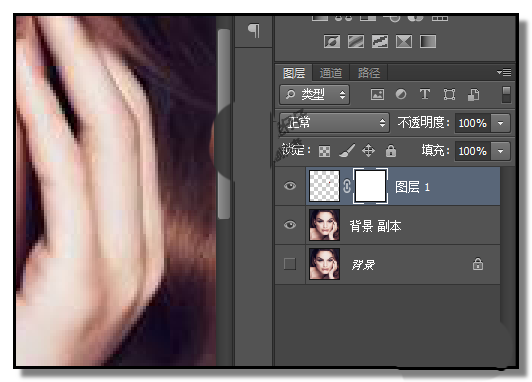Image resolution: width=532 pixels, height=382 pixels.
Task: Lock all layer attributes
Action: [391, 151]
